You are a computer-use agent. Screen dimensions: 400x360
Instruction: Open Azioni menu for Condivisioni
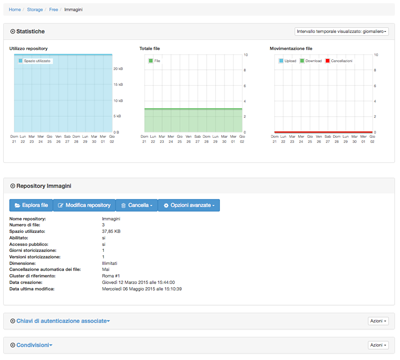(378, 345)
